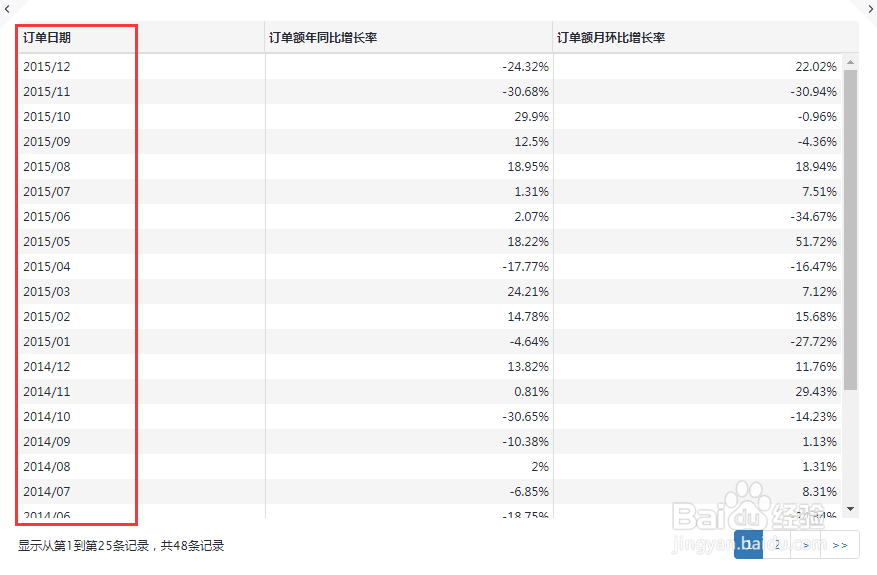Select the 2015/01 row date

[x=47, y=342]
